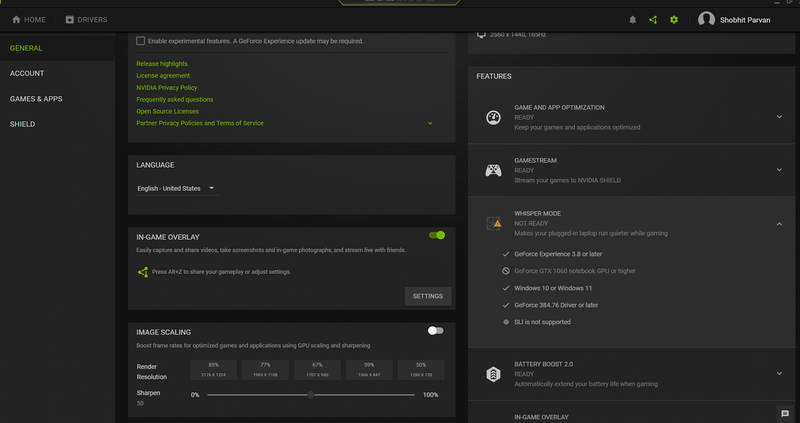The image size is (800, 423).
Task: Click checkmark beside GeForce Experience 3.8 or later
Action: (506, 254)
